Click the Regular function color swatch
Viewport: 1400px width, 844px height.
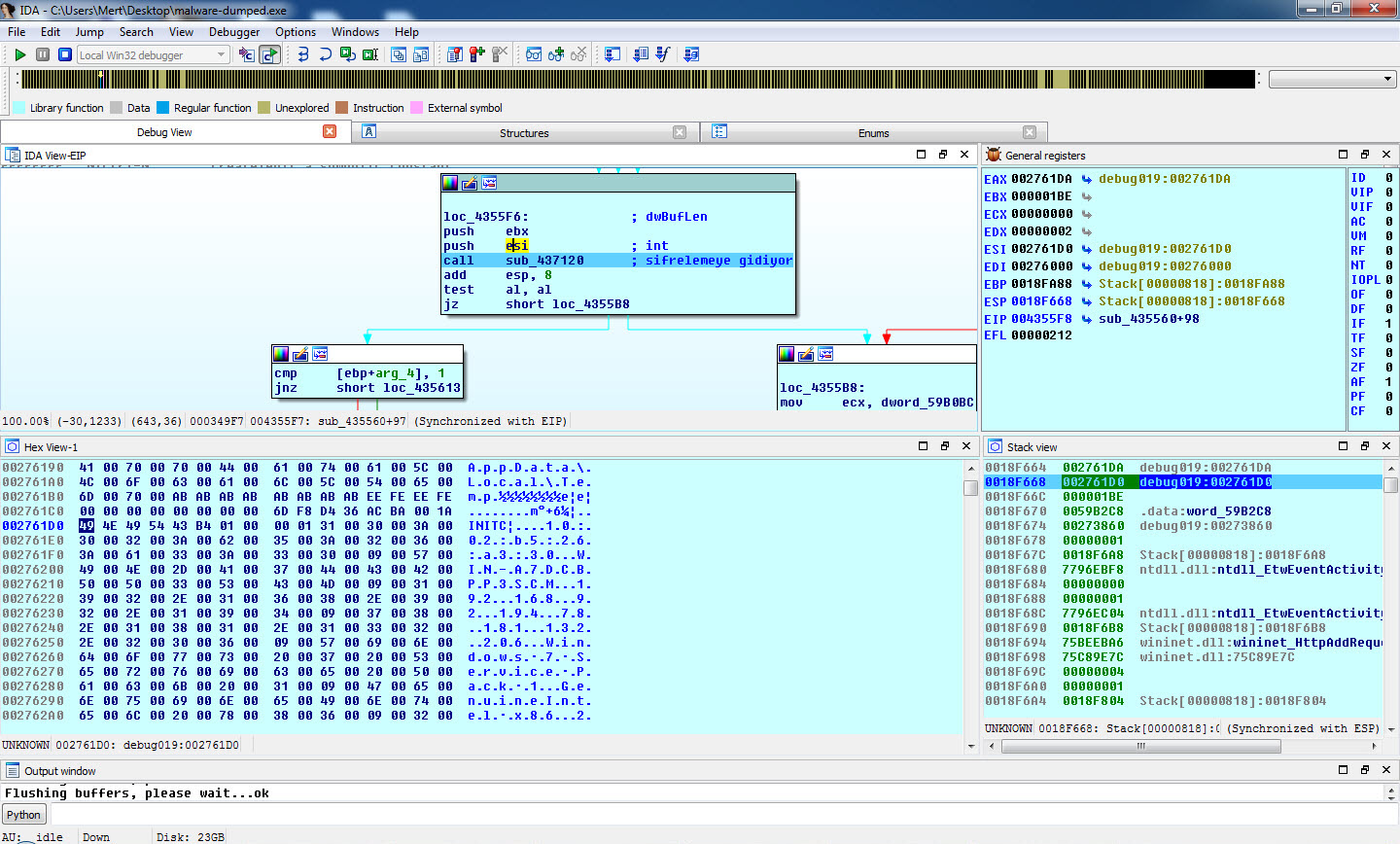pos(163,108)
